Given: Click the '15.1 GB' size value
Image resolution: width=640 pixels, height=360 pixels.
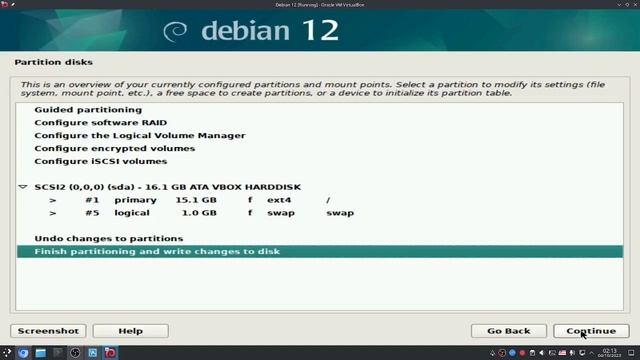Looking at the screenshot, I should click(196, 200).
